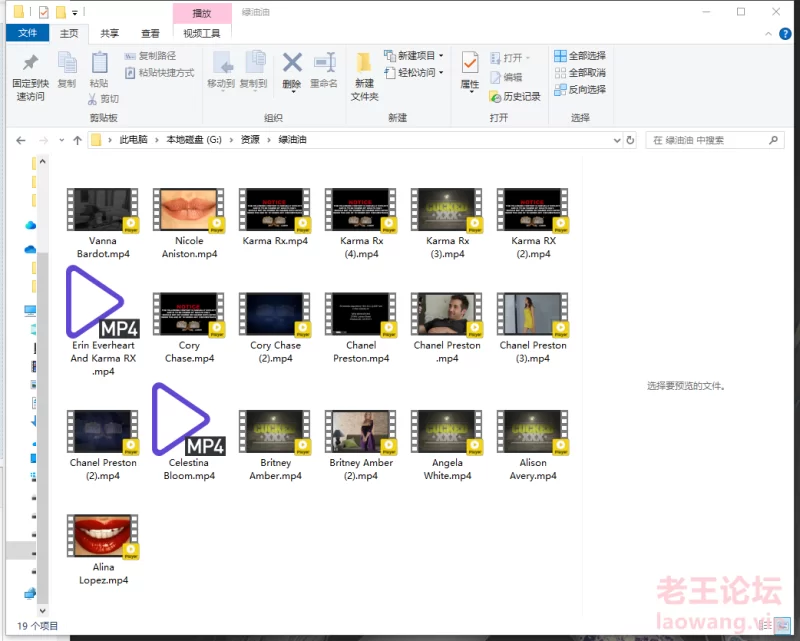
Task: Select the Karma Rx (3).mp4 file
Action: click(447, 224)
